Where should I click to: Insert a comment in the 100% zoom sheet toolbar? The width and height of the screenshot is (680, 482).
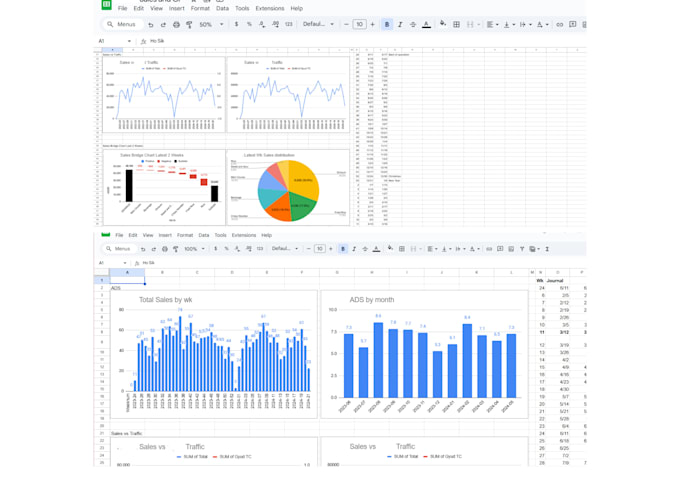click(500, 249)
